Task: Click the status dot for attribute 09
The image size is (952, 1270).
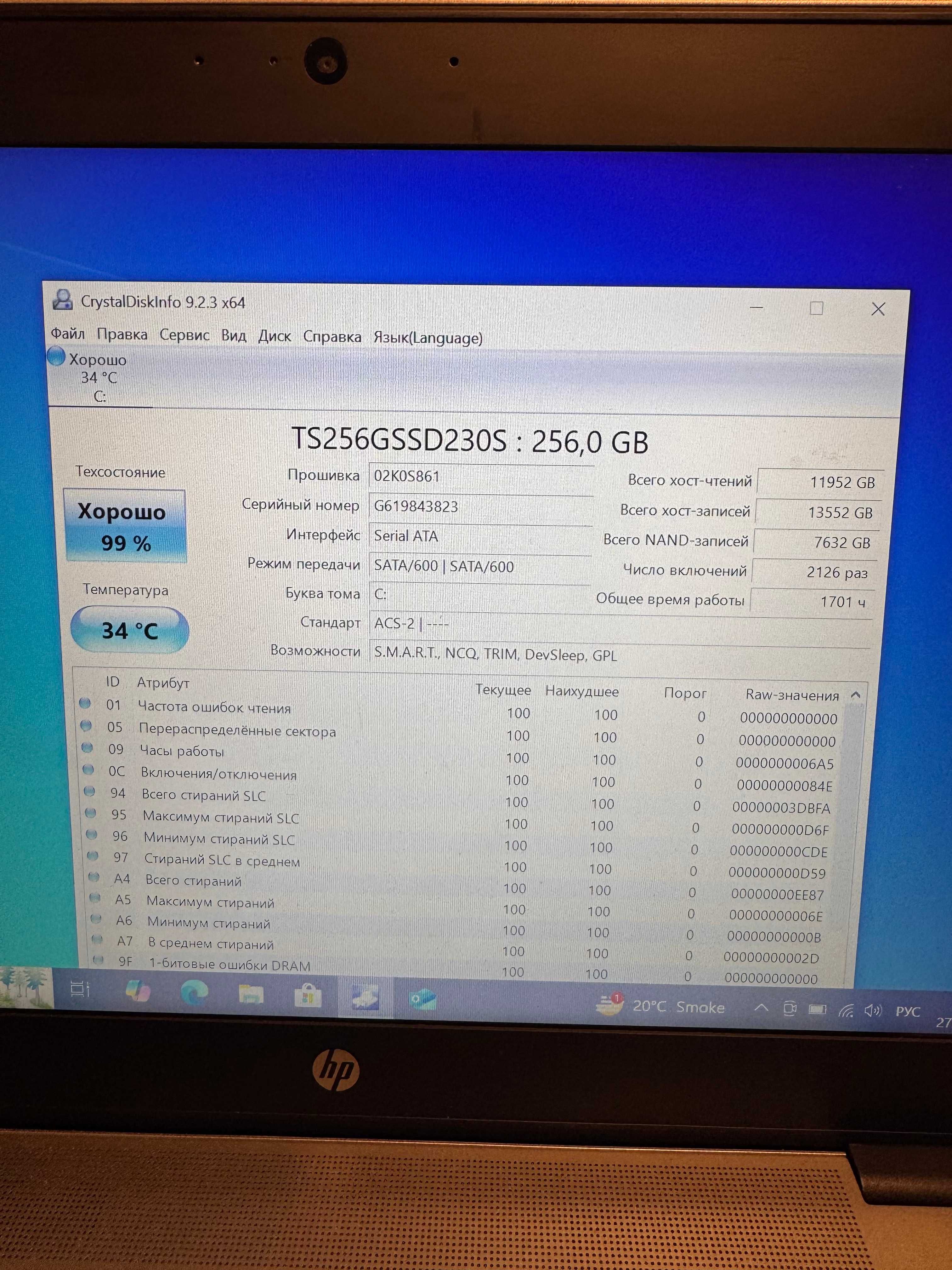Action: pyautogui.click(x=87, y=747)
